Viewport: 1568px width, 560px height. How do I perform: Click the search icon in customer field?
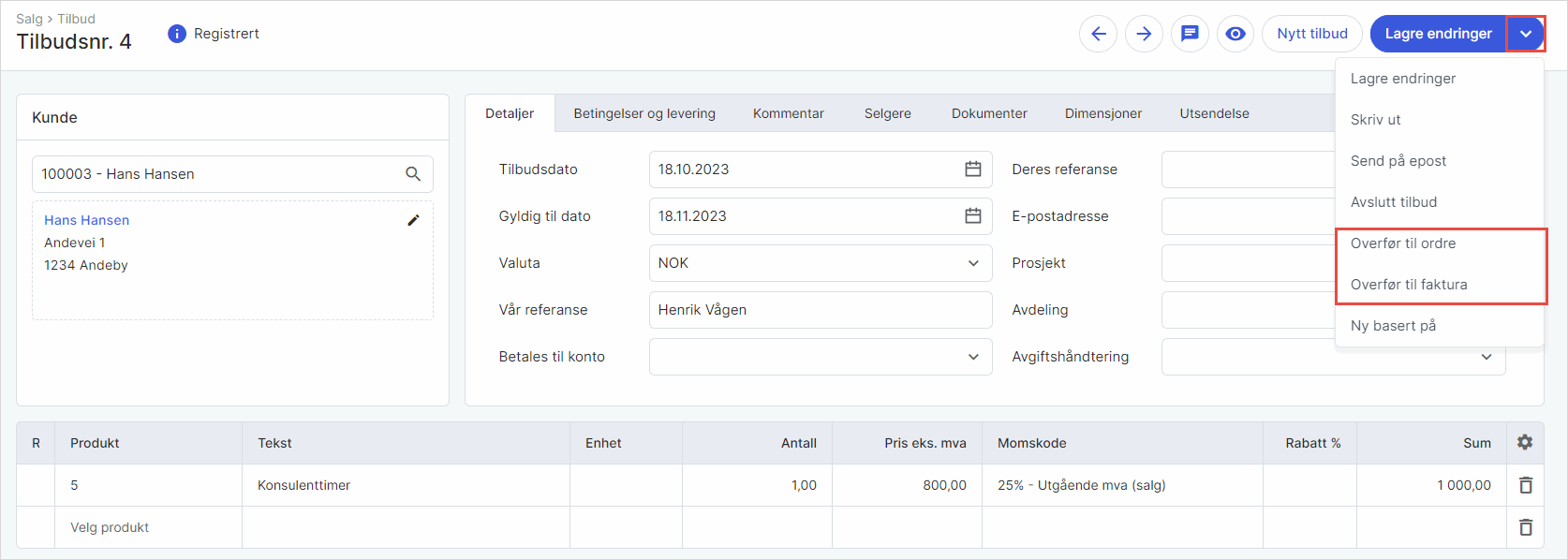click(x=413, y=174)
